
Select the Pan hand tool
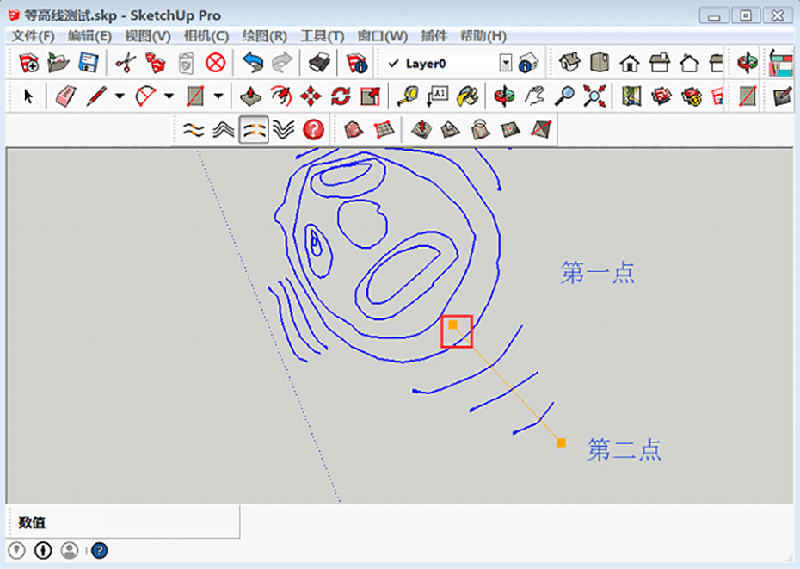535,96
